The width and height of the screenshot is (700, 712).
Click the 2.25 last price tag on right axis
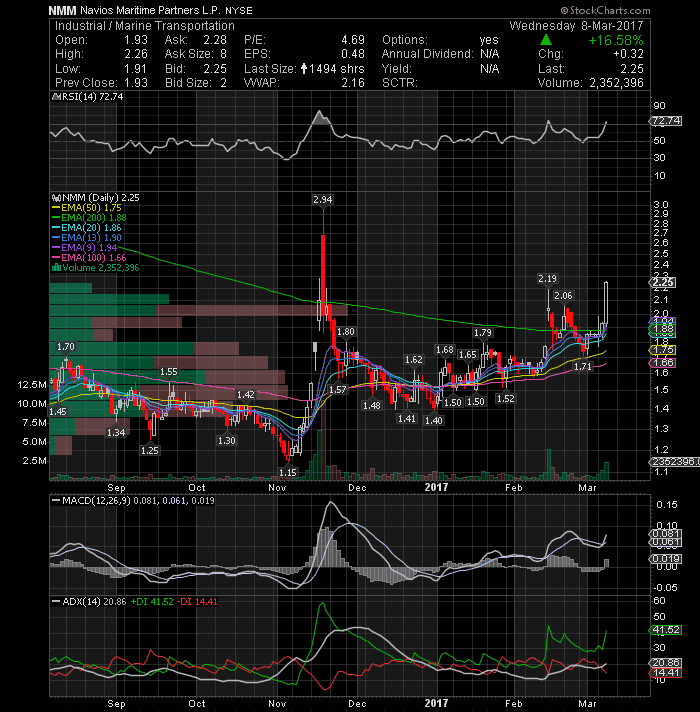(663, 282)
